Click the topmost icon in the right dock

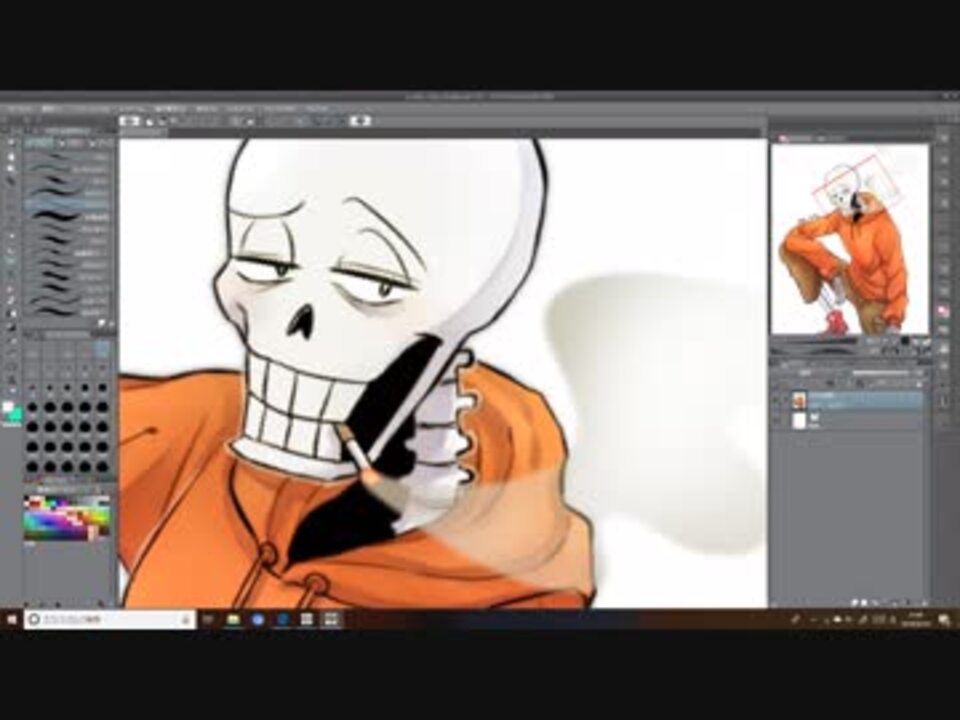coord(943,140)
